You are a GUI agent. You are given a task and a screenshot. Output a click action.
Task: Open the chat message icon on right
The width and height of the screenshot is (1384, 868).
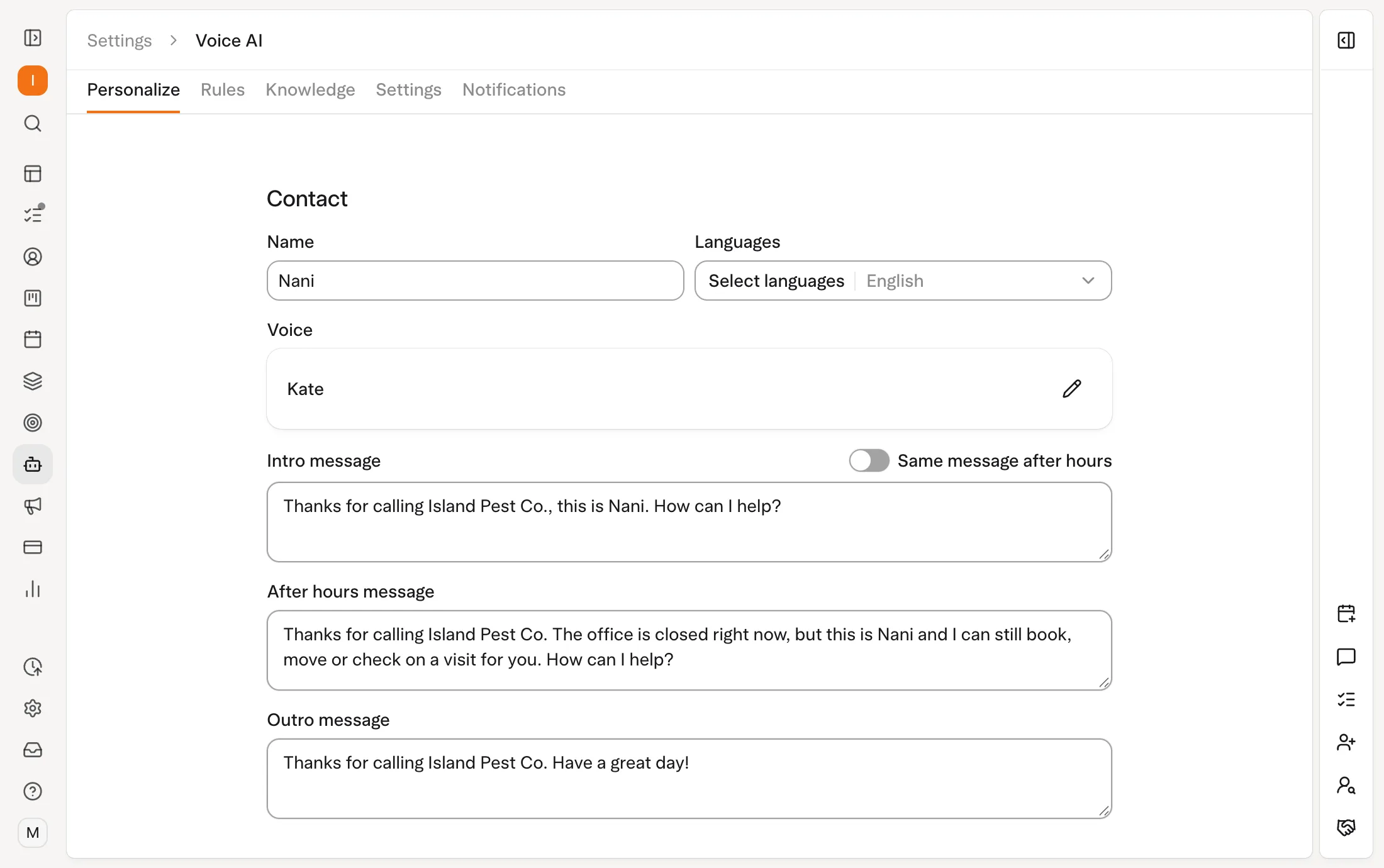tap(1346, 657)
